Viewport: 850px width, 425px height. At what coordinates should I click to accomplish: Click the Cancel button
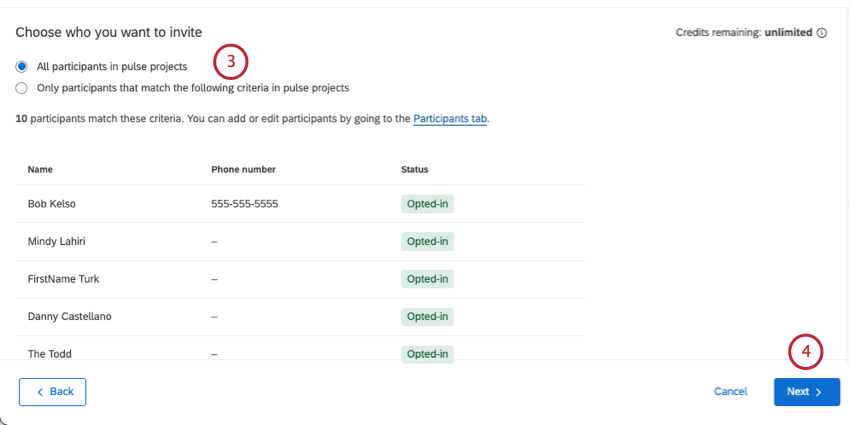tap(730, 392)
